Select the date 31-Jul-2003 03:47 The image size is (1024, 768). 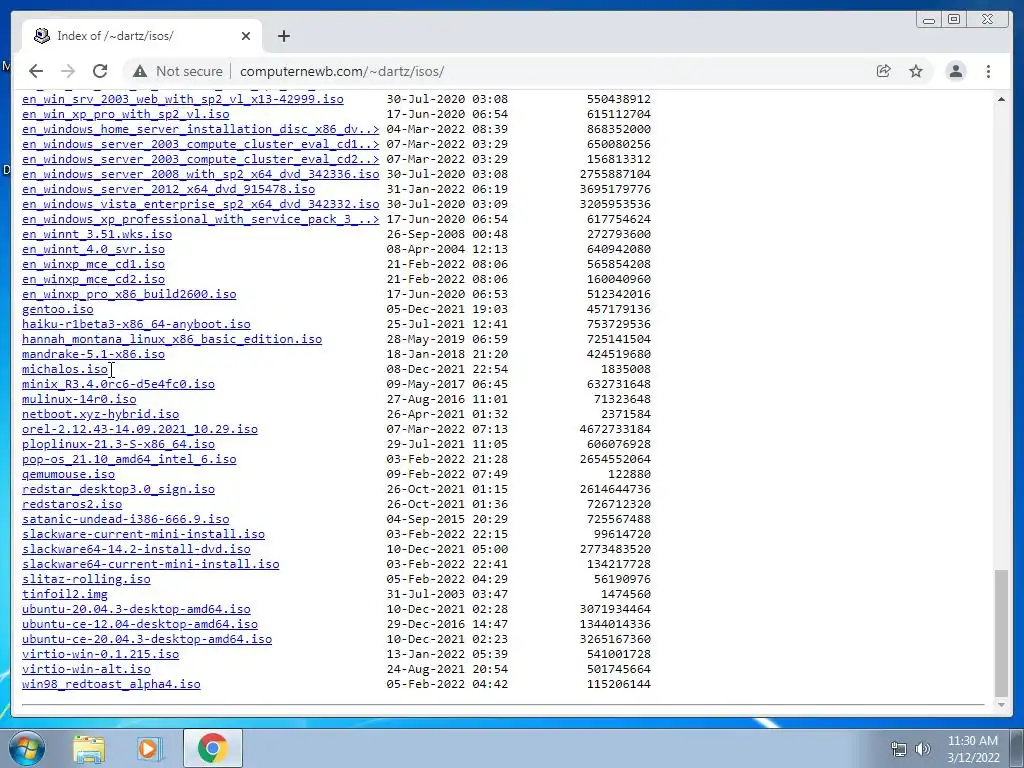(x=447, y=594)
